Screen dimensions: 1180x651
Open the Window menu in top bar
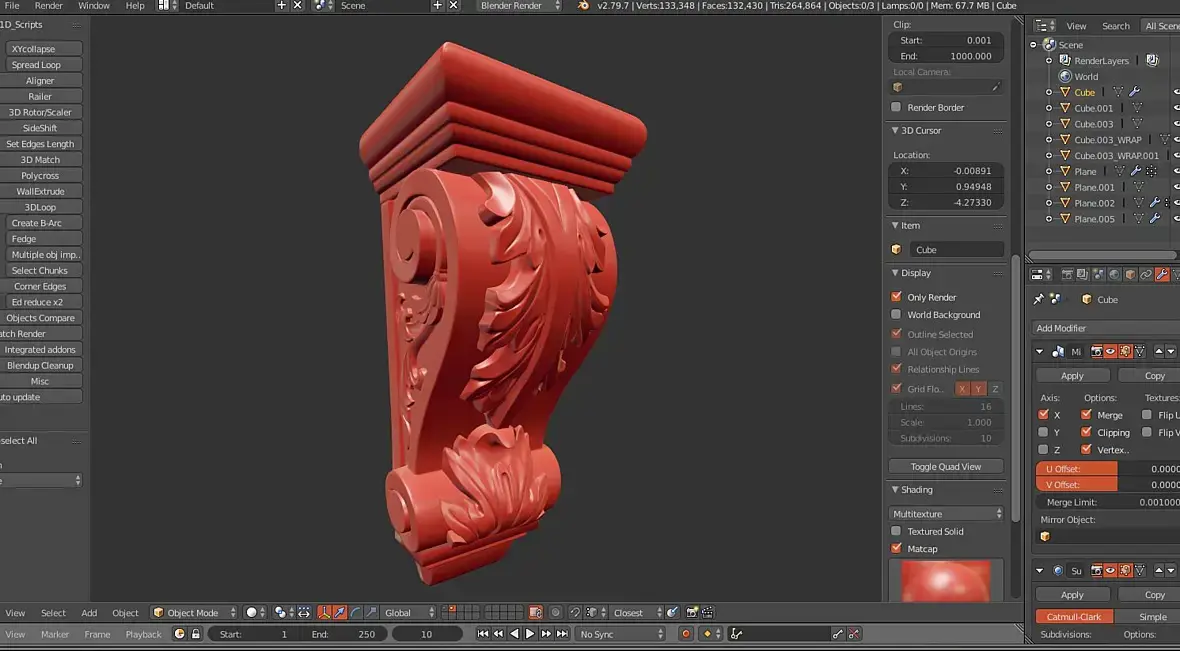94,6
